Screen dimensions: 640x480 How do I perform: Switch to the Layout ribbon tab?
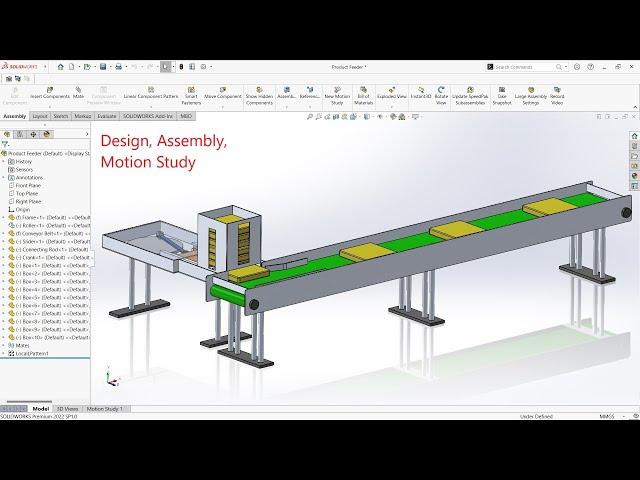point(40,116)
